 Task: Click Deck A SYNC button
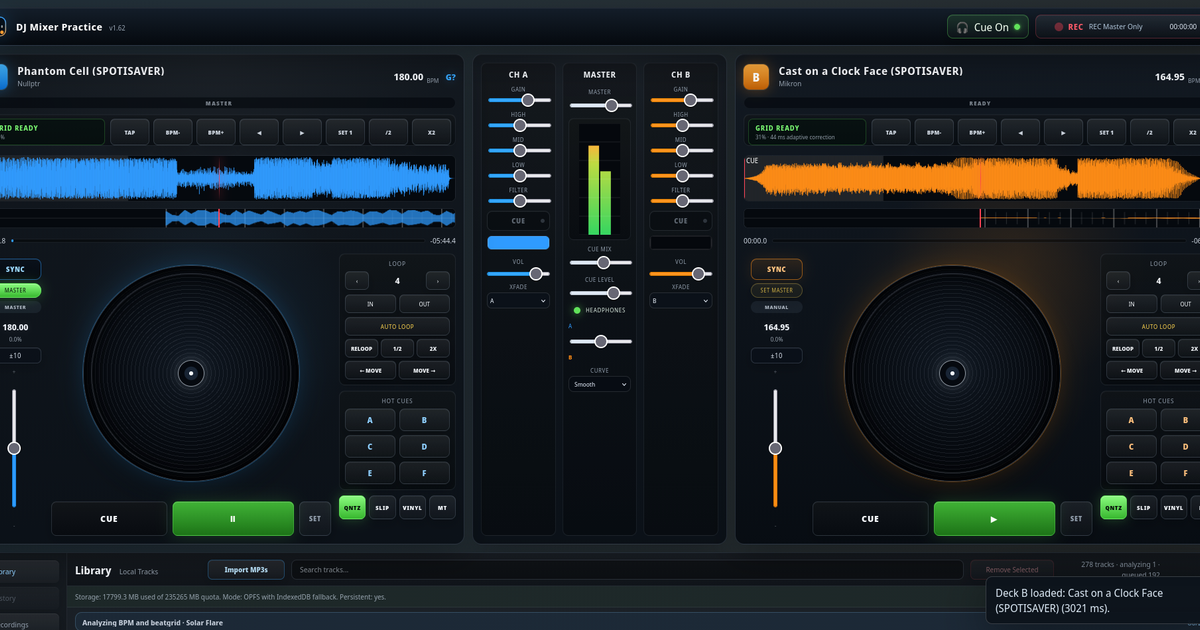(17, 269)
